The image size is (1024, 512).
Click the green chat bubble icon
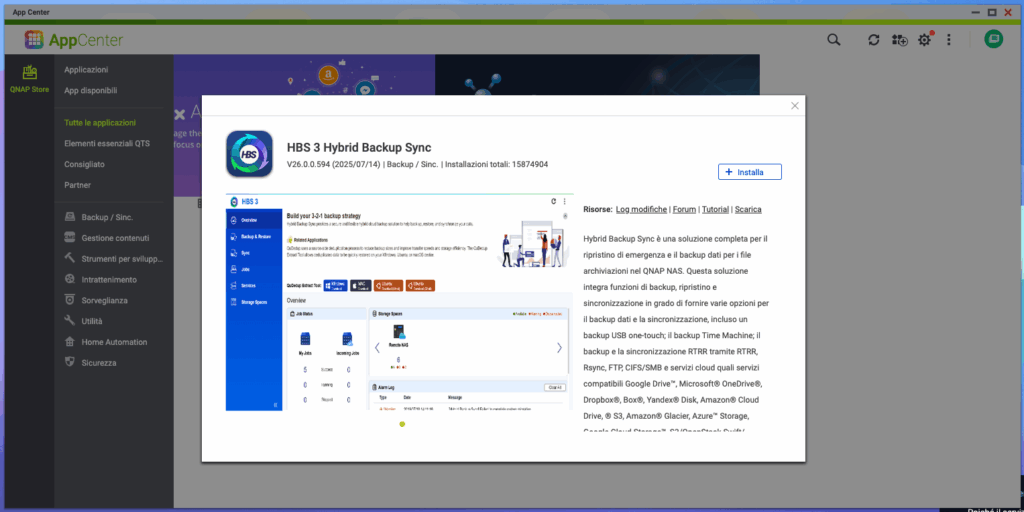click(993, 40)
